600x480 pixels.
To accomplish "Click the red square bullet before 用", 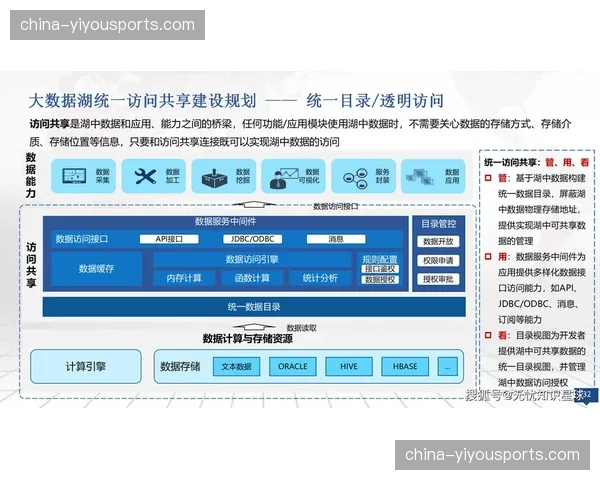I will click(x=488, y=256).
